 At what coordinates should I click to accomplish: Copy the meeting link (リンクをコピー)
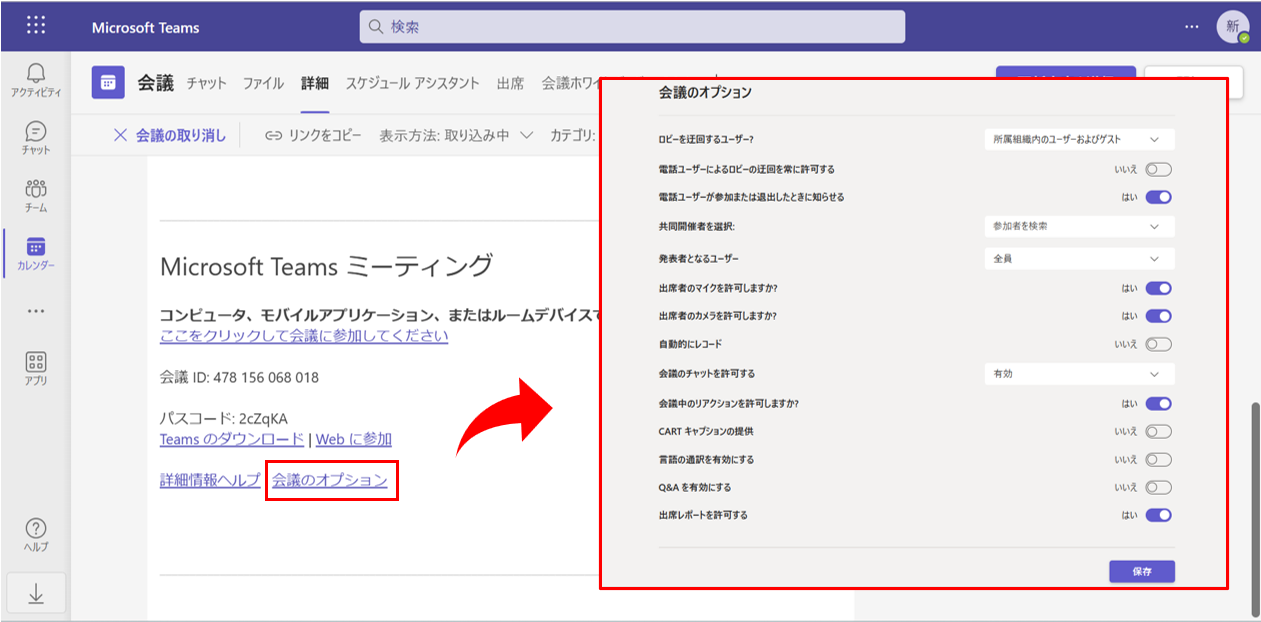[x=313, y=135]
